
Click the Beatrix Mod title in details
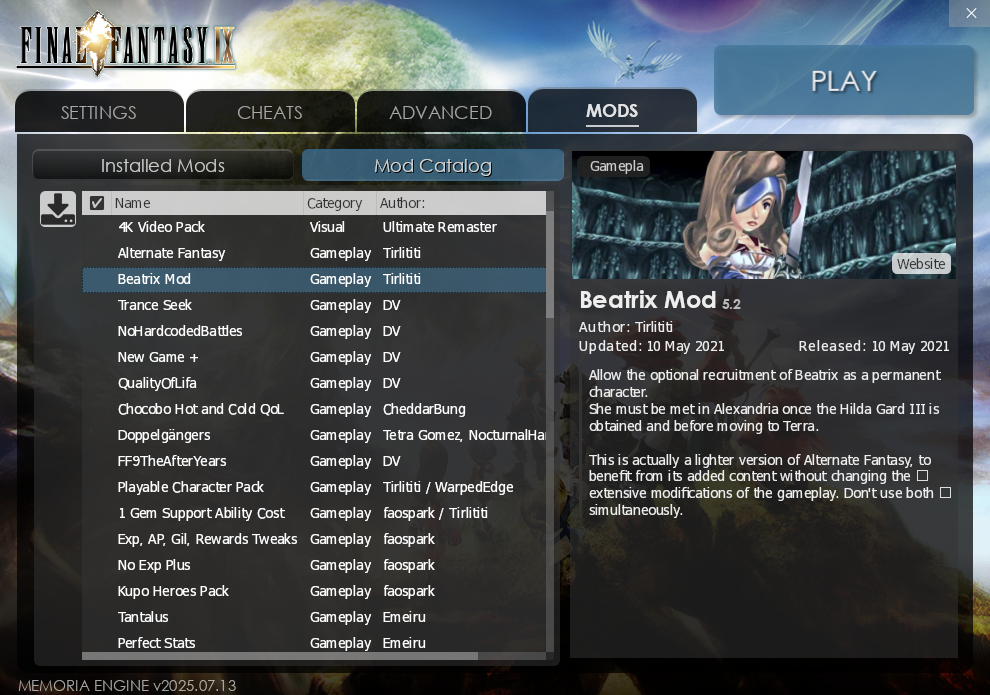pos(648,300)
